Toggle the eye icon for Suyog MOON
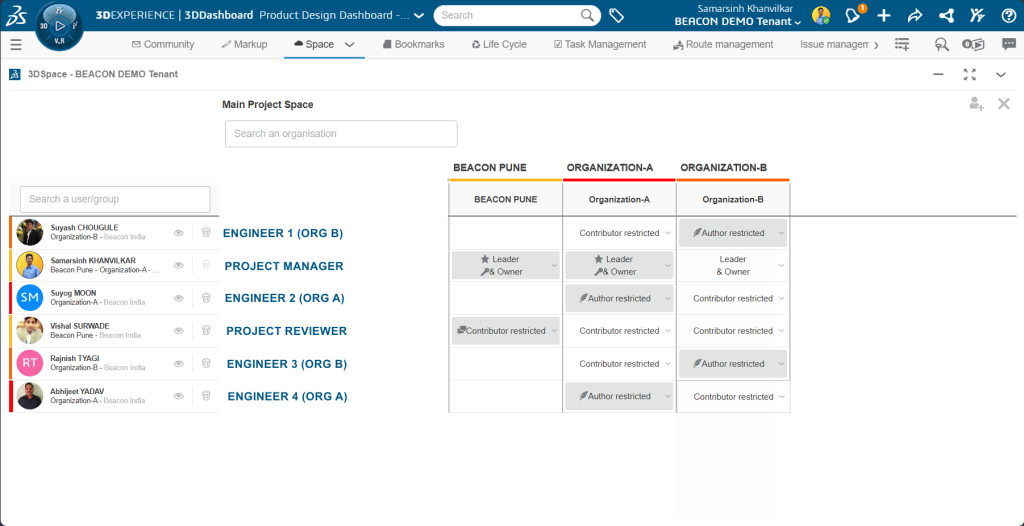 click(x=179, y=298)
